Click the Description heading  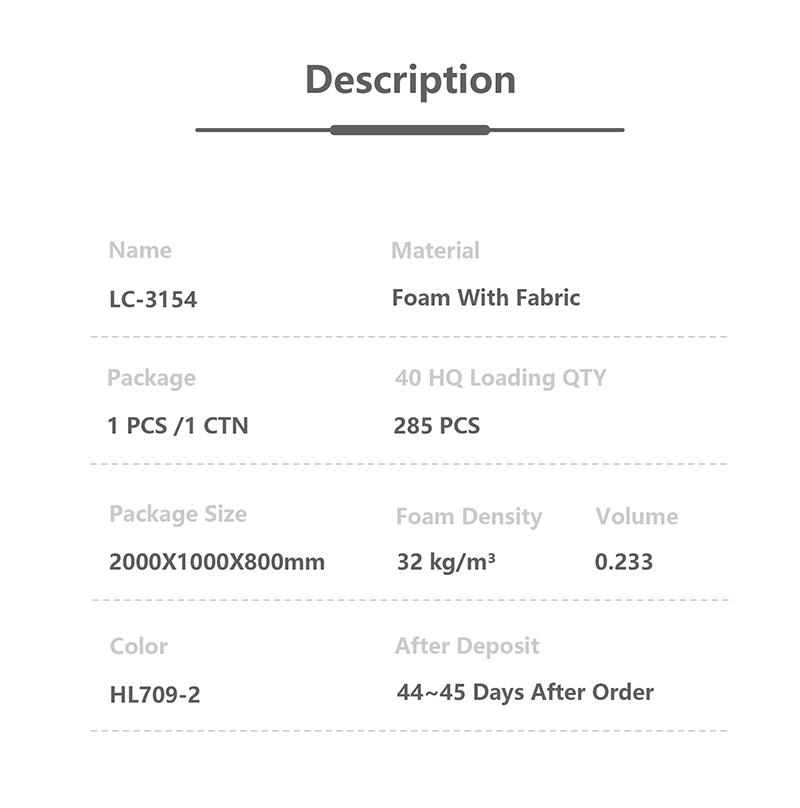pyautogui.click(x=410, y=79)
